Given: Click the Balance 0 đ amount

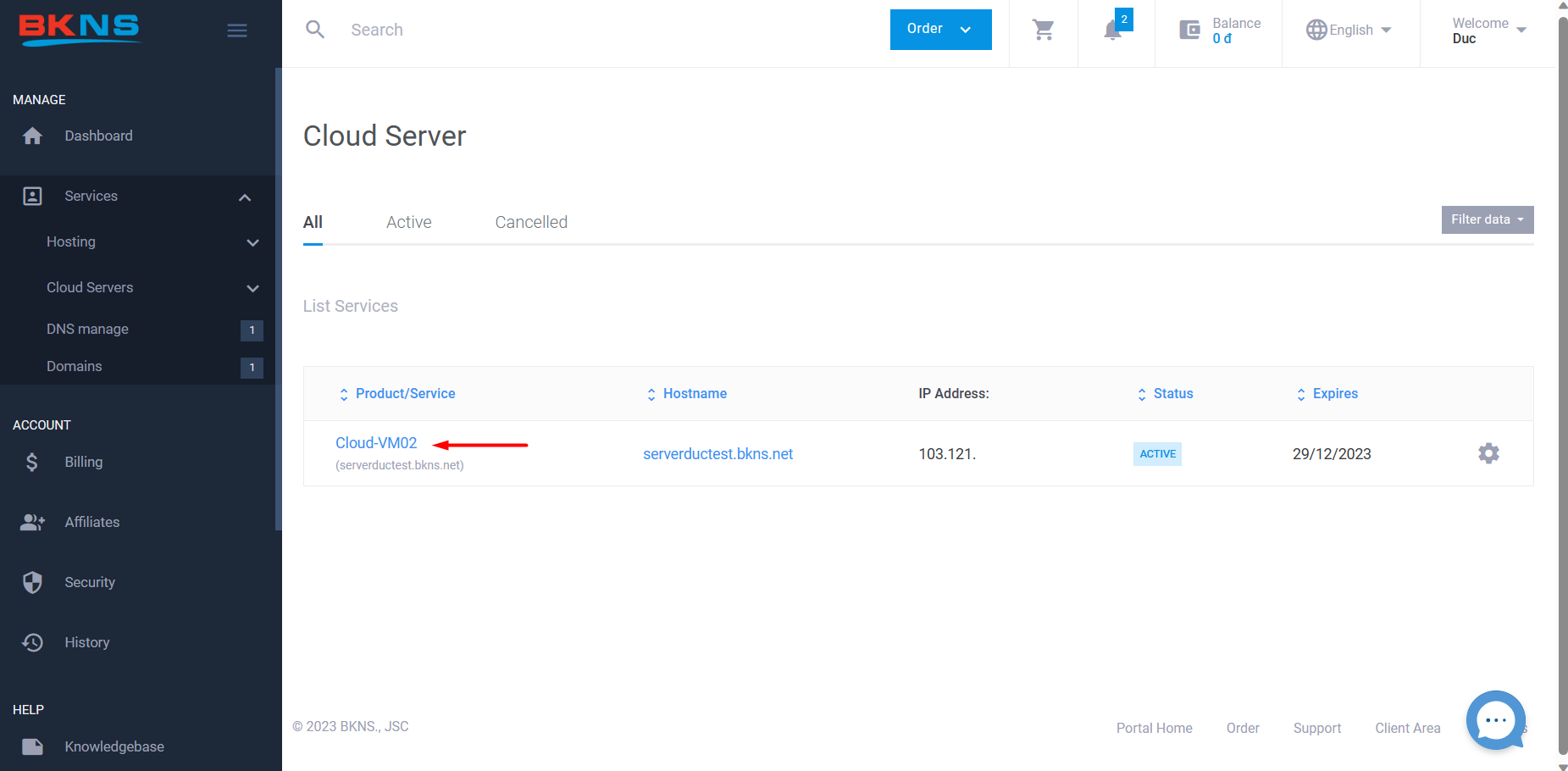Looking at the screenshot, I should coord(1222,38).
